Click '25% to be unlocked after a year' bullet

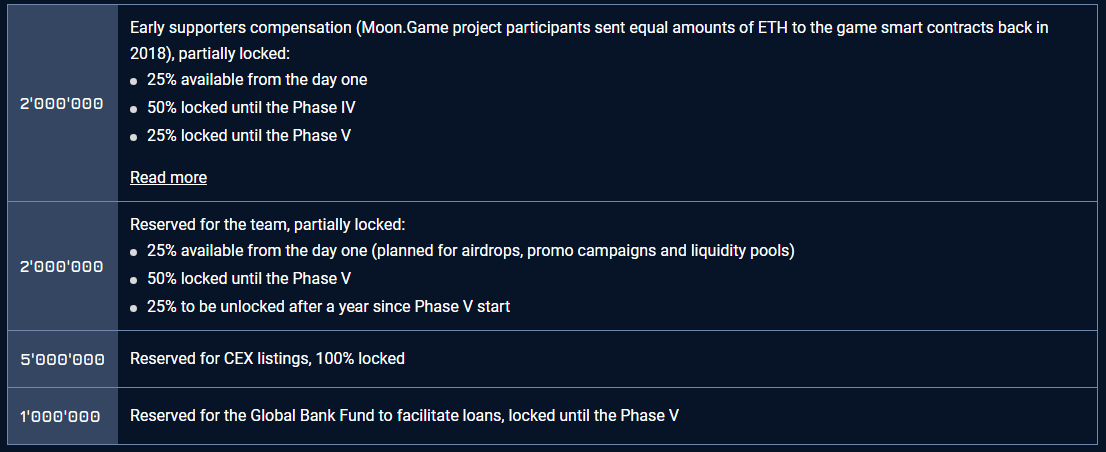click(x=328, y=307)
